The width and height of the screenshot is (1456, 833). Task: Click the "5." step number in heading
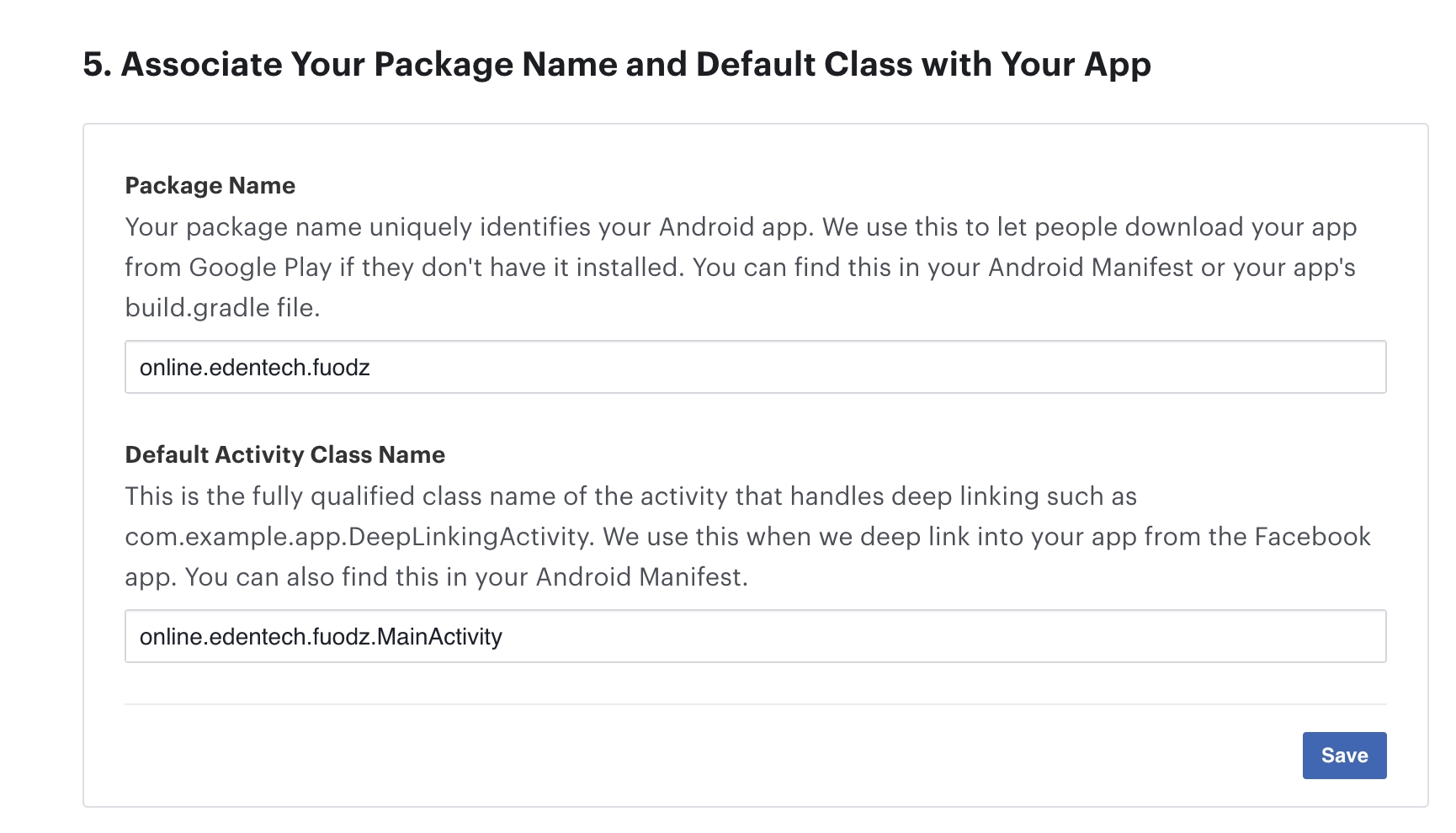97,64
